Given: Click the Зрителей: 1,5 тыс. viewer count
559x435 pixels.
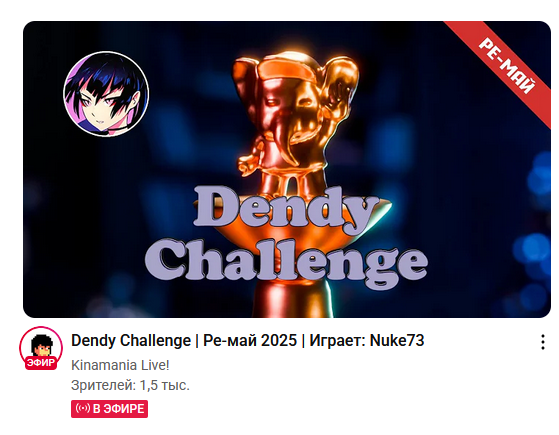Looking at the screenshot, I should click(x=130, y=385).
